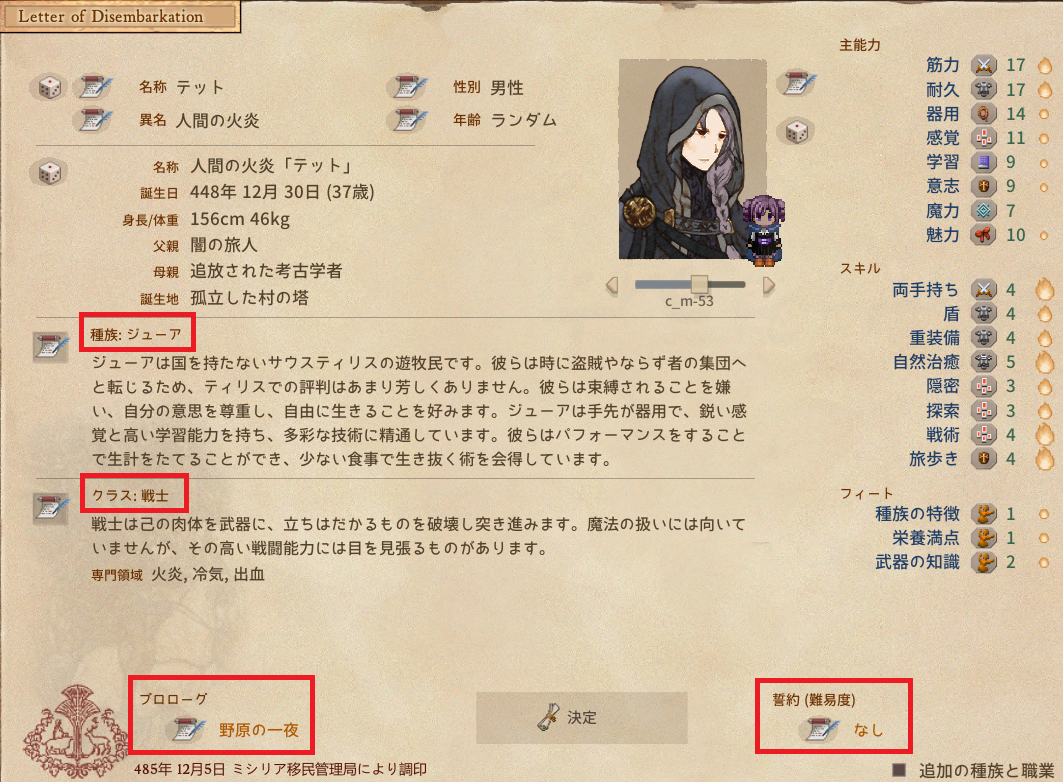Click the dice icon beside 名称 テット
This screenshot has width=1063, height=782.
click(49, 87)
